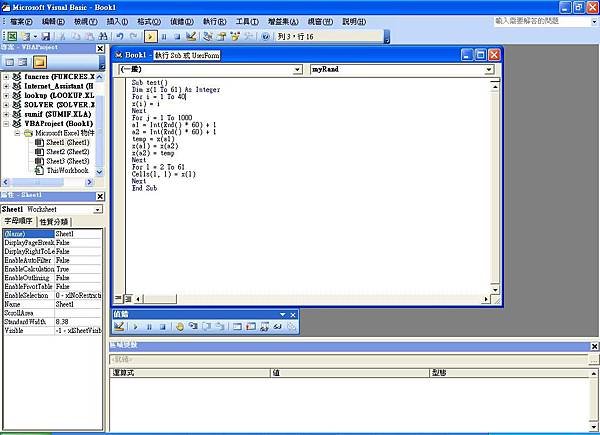Click the project tree horizontal scrollbar right arrow
Screen dimensions: 600x435
coord(90,182)
